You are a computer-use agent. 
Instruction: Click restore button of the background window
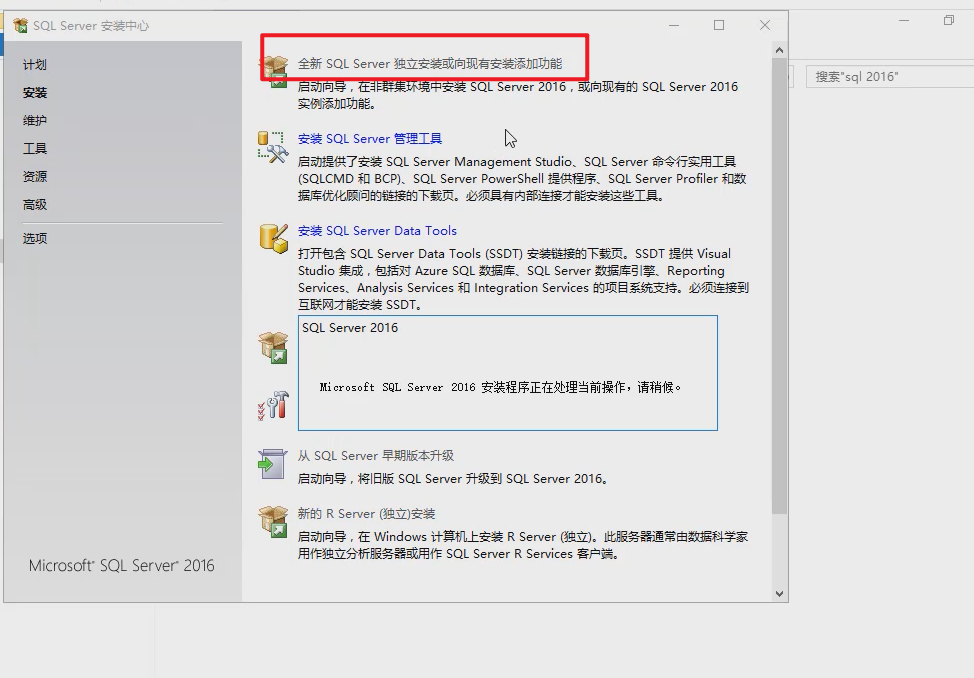pos(949,21)
